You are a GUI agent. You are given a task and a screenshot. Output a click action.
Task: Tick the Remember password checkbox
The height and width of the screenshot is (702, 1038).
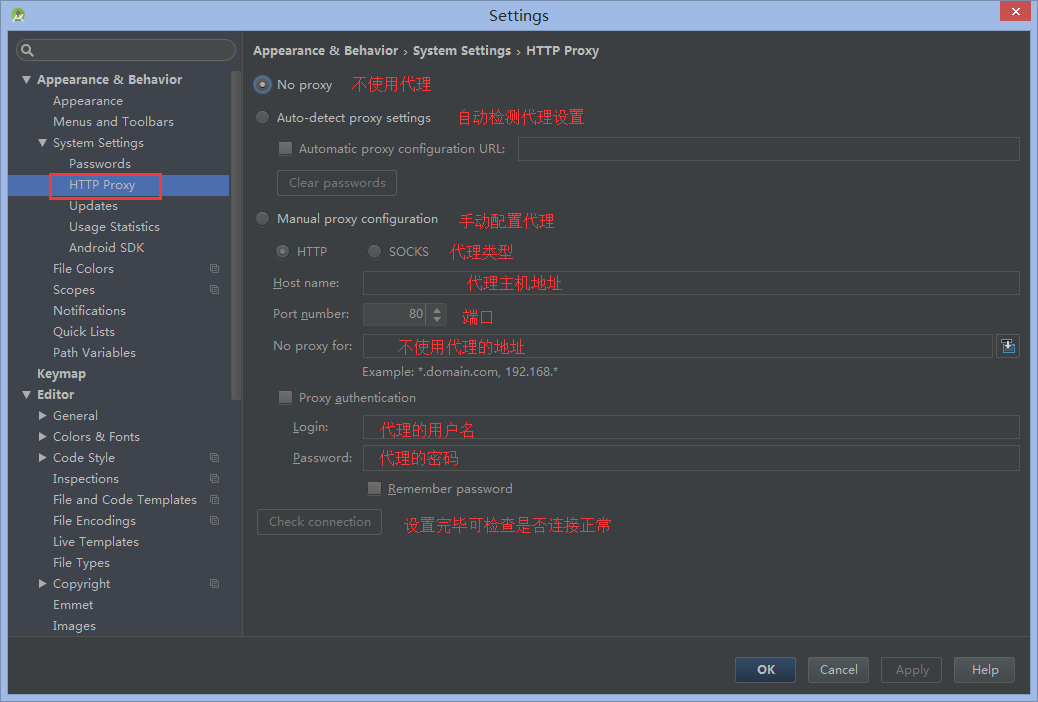click(375, 489)
